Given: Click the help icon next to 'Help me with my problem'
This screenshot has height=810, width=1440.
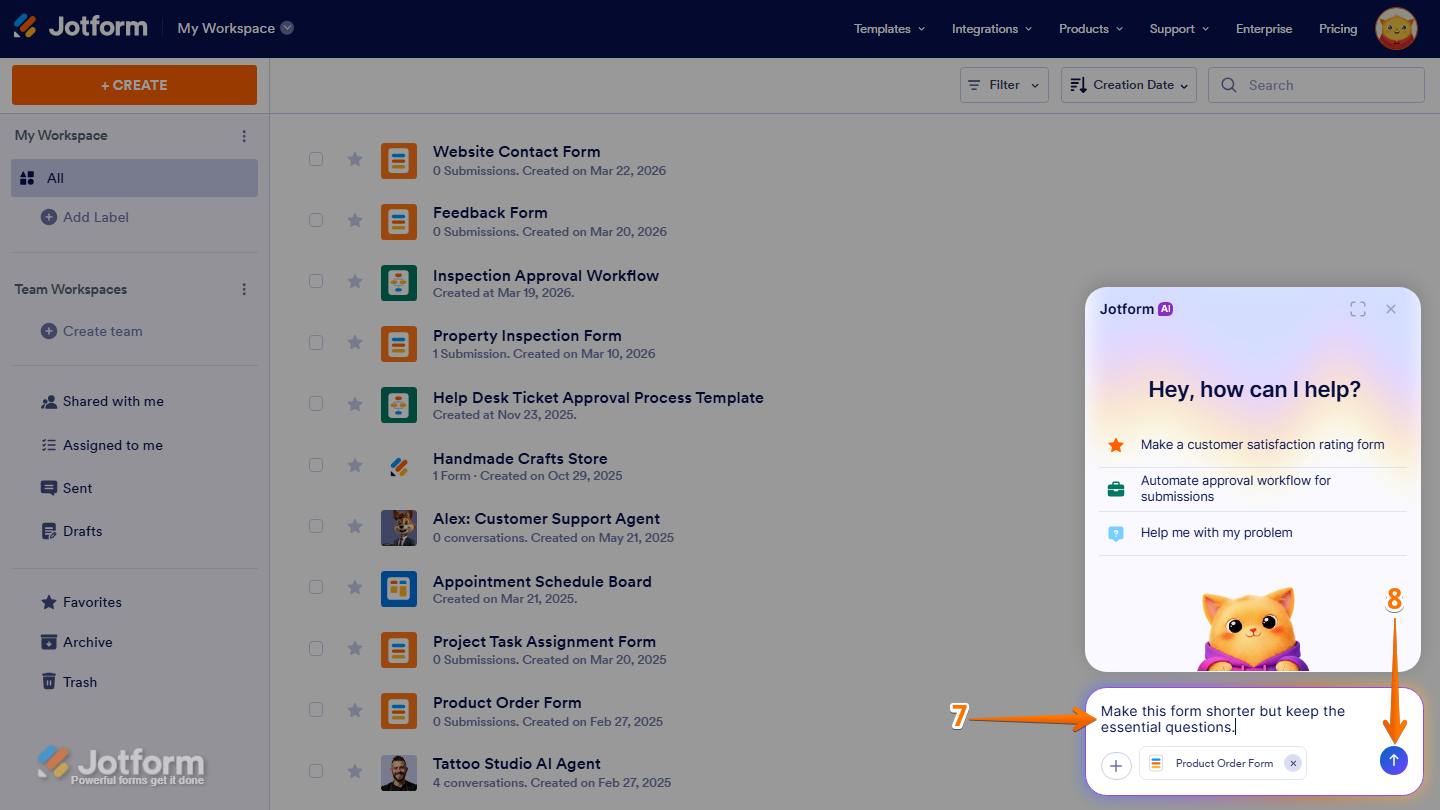Looking at the screenshot, I should (1116, 533).
